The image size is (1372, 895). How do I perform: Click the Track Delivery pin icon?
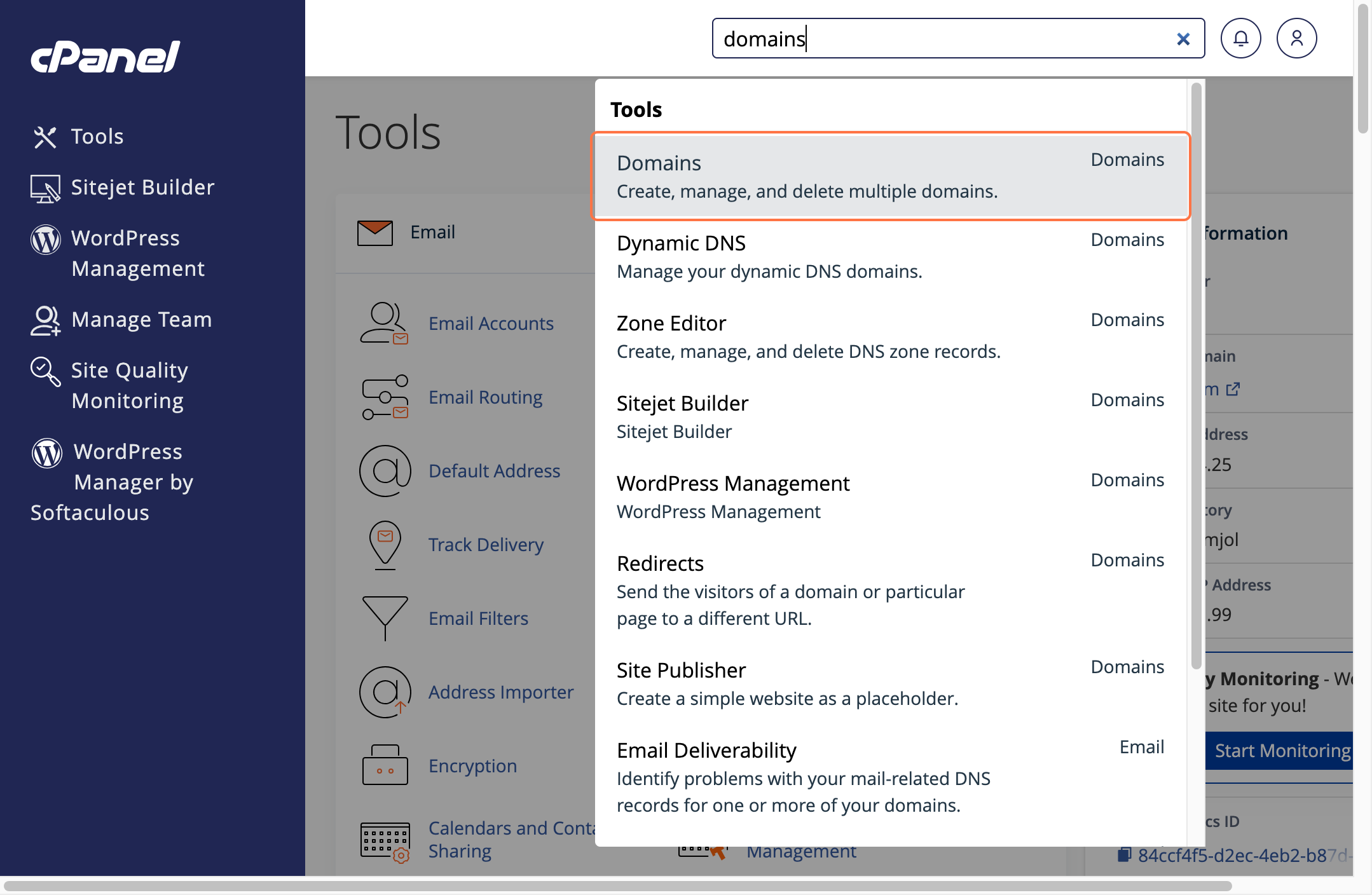point(385,545)
